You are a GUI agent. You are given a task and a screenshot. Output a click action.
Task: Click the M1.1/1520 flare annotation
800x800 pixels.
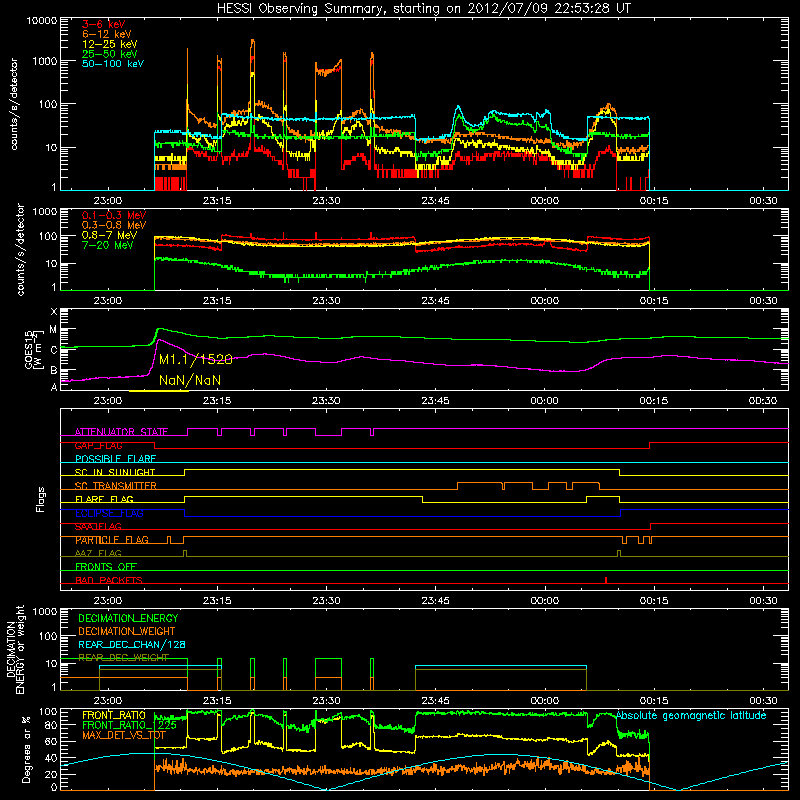(196, 360)
